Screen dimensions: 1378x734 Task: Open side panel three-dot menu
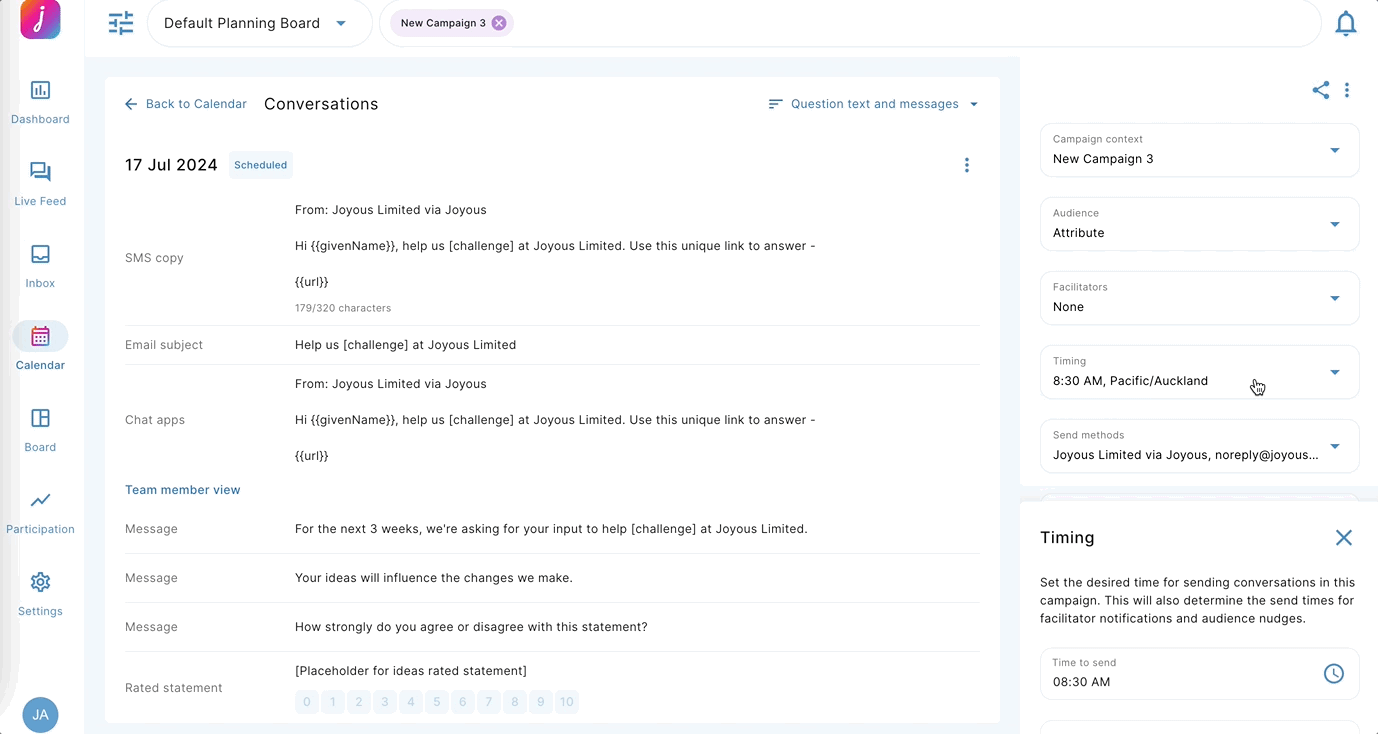1347,90
